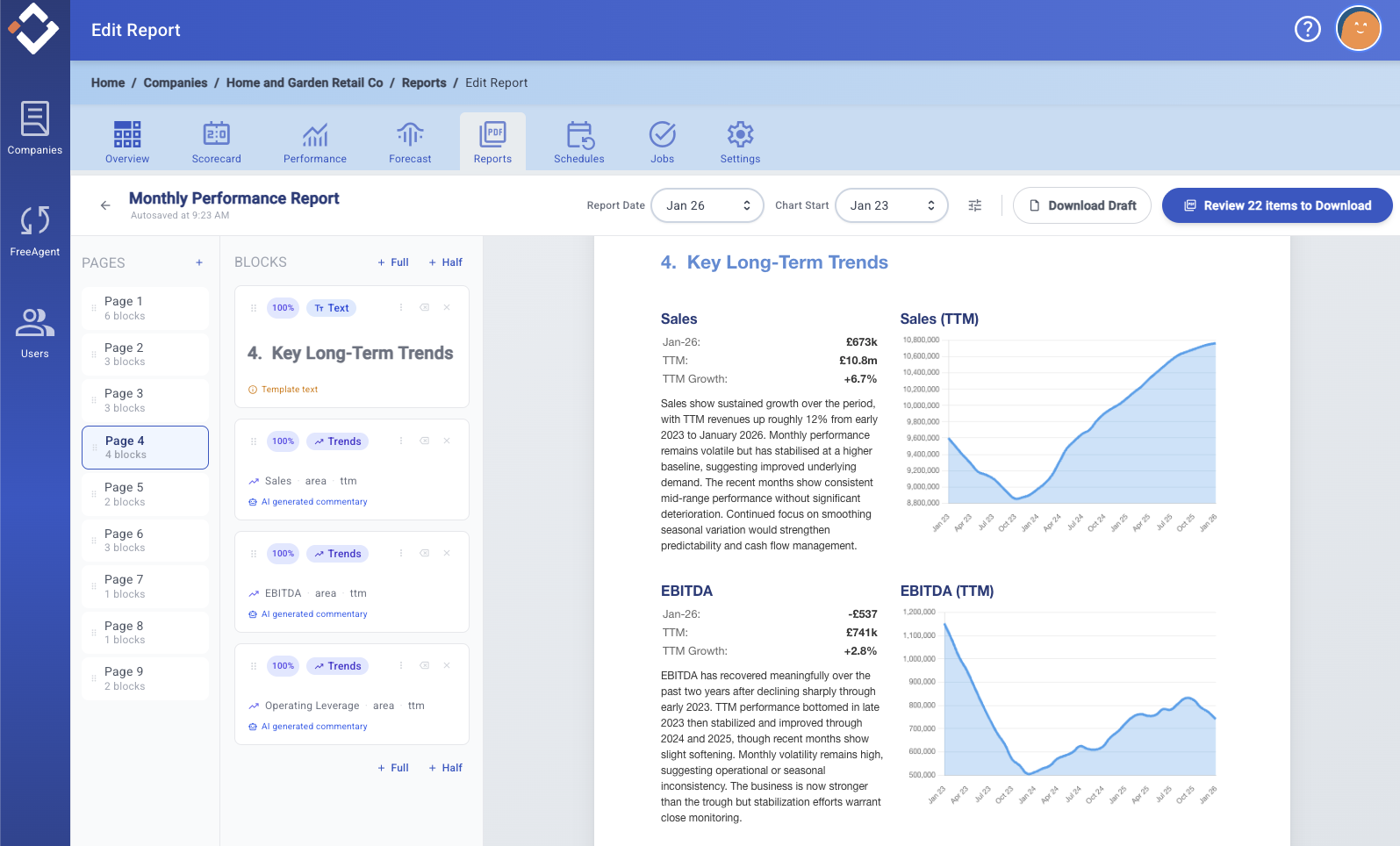Clear the EBITDA Trends block
This screenshot has width=1400, height=846.
click(424, 554)
